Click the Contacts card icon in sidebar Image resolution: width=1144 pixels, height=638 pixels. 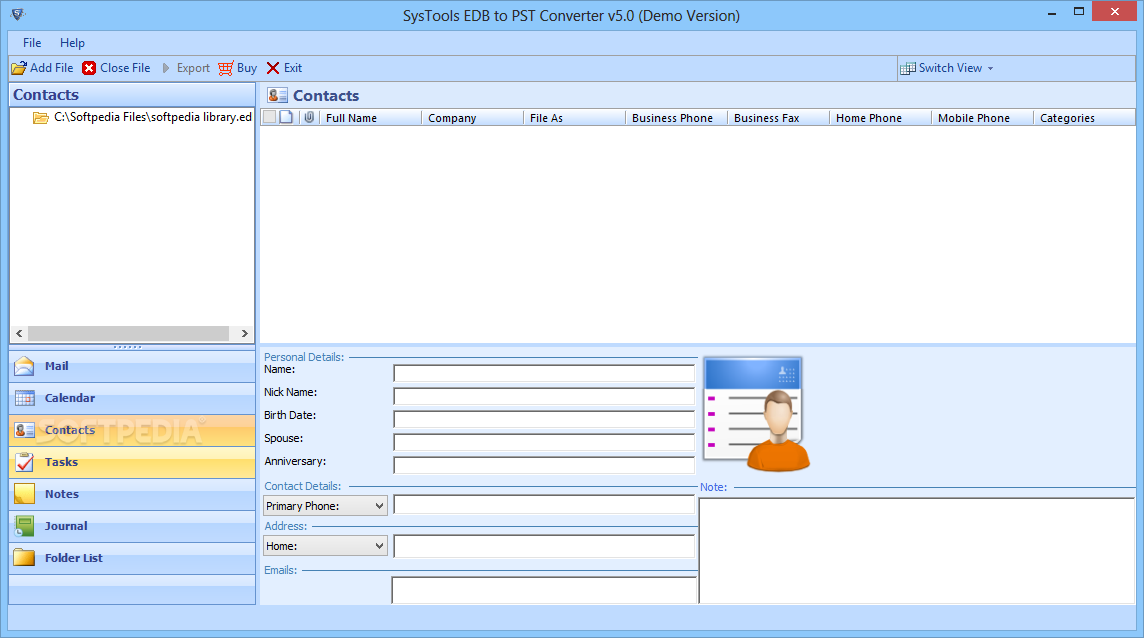(x=24, y=430)
